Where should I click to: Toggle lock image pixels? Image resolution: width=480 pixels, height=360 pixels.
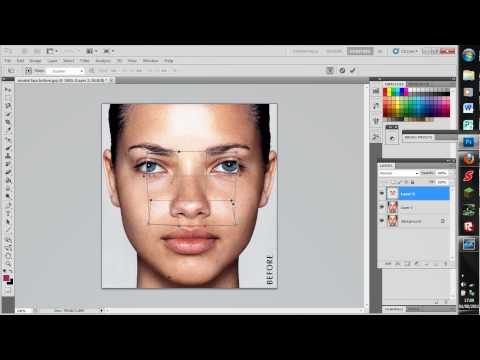[400, 182]
